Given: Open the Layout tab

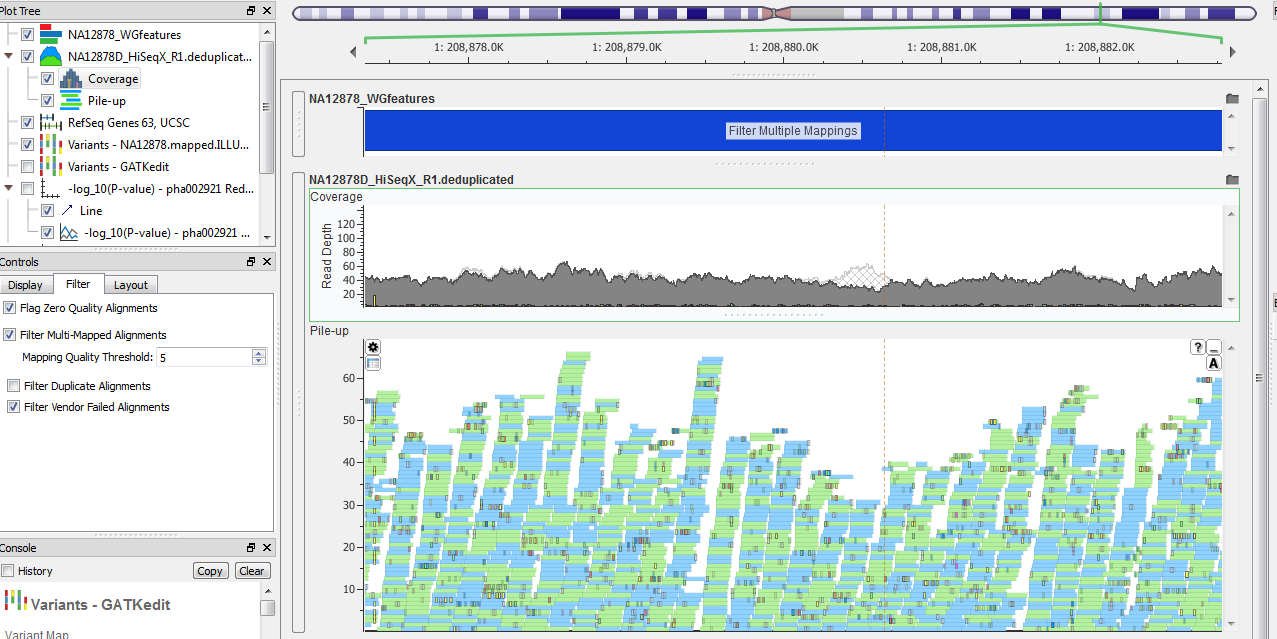Looking at the screenshot, I should tap(130, 284).
